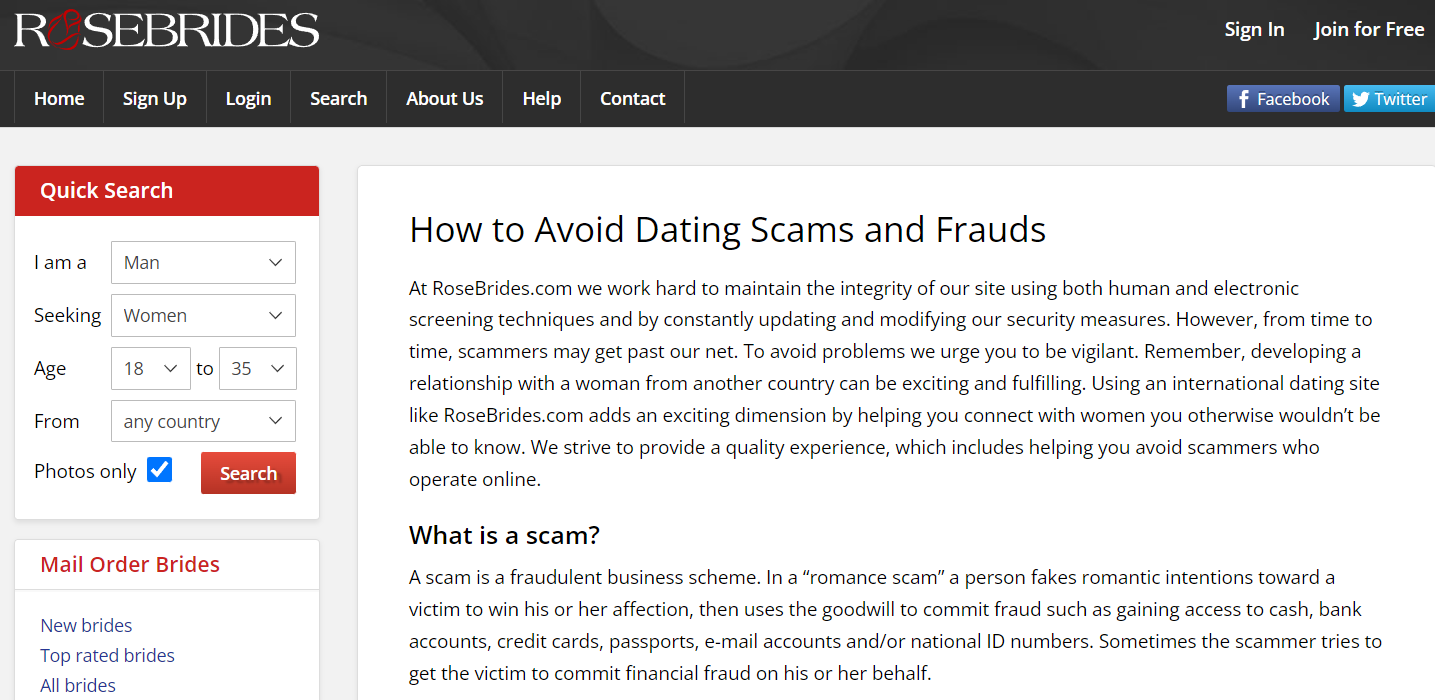
Task: Select the About Us menu item
Action: click(444, 98)
